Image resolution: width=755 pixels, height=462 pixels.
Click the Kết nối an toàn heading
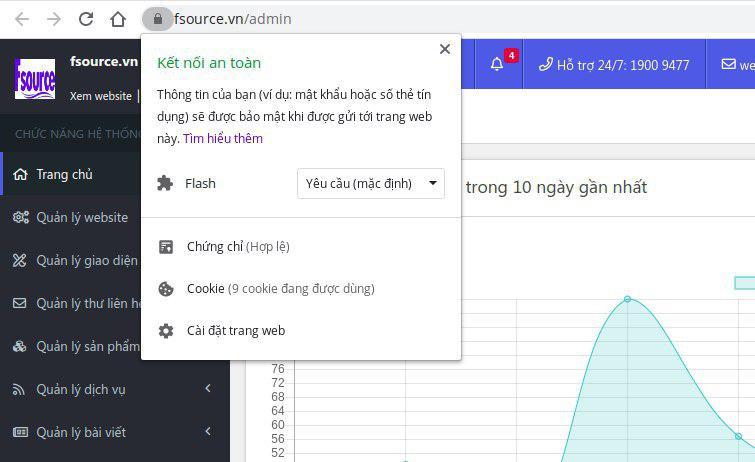(209, 63)
